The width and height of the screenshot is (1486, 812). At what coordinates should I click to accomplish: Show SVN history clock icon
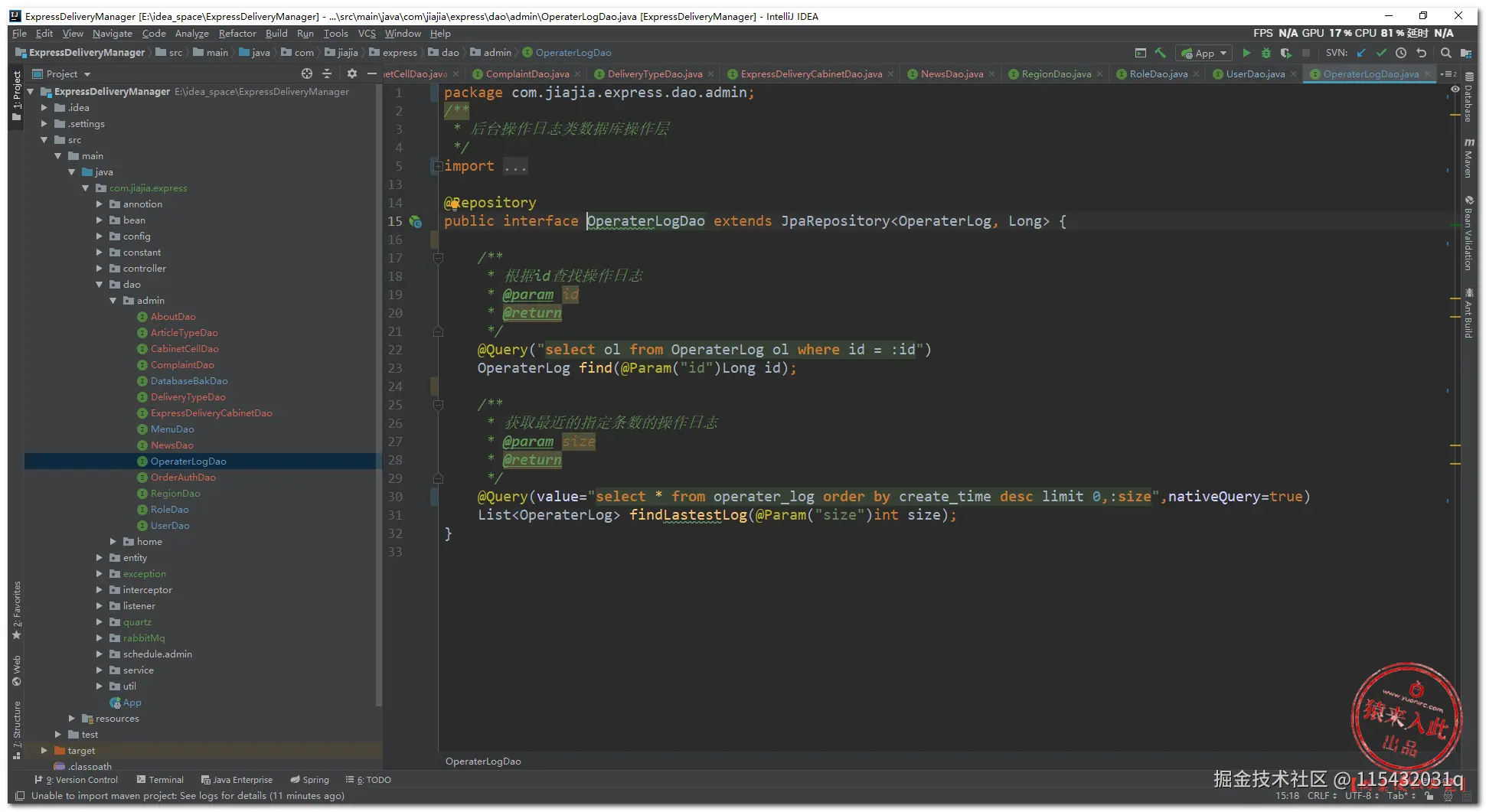1401,53
